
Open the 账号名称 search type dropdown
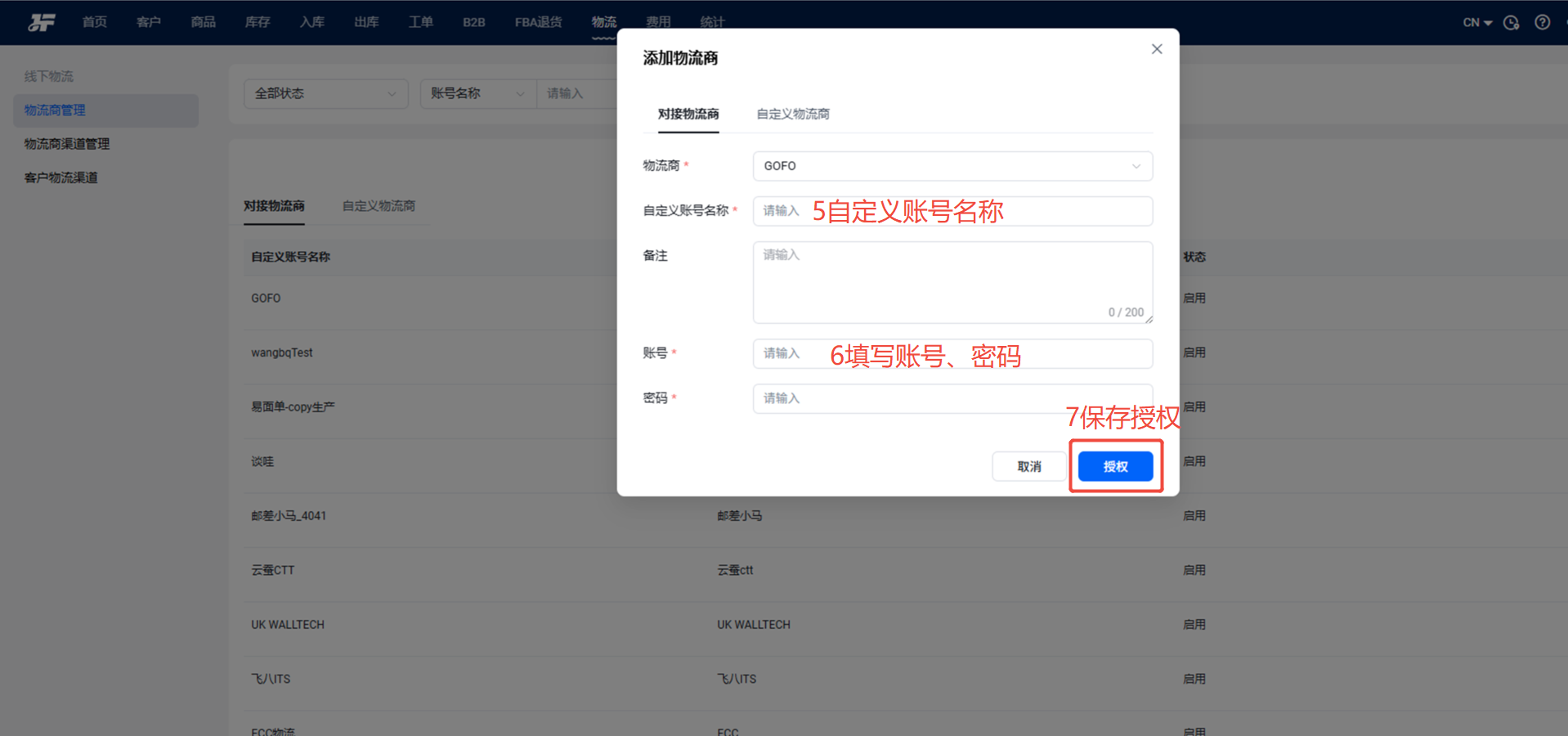point(478,93)
